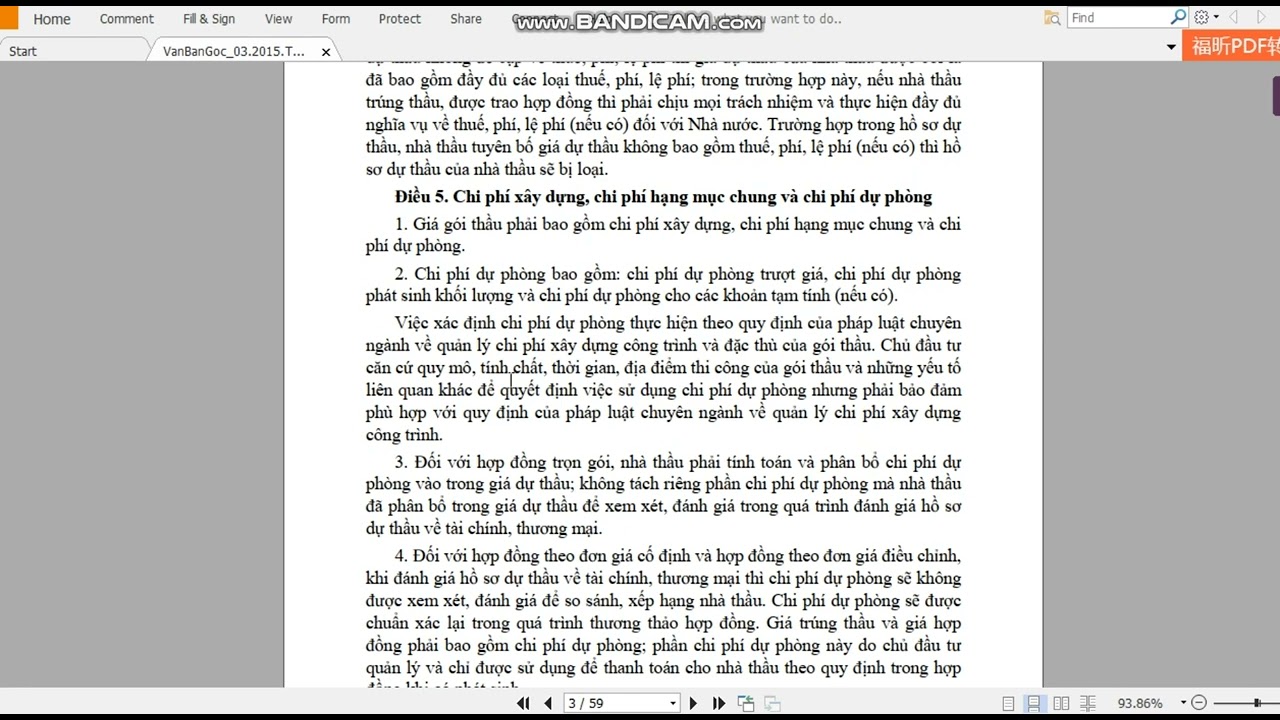Click the orange Foxit PDF converter banner

pos(1231,46)
